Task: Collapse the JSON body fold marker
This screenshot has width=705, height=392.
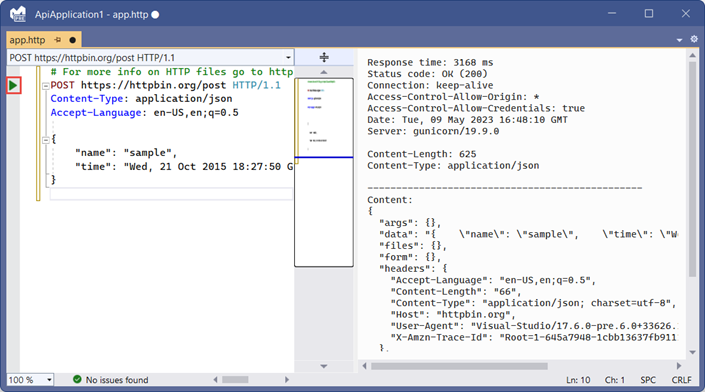Action: pyautogui.click(x=45, y=140)
